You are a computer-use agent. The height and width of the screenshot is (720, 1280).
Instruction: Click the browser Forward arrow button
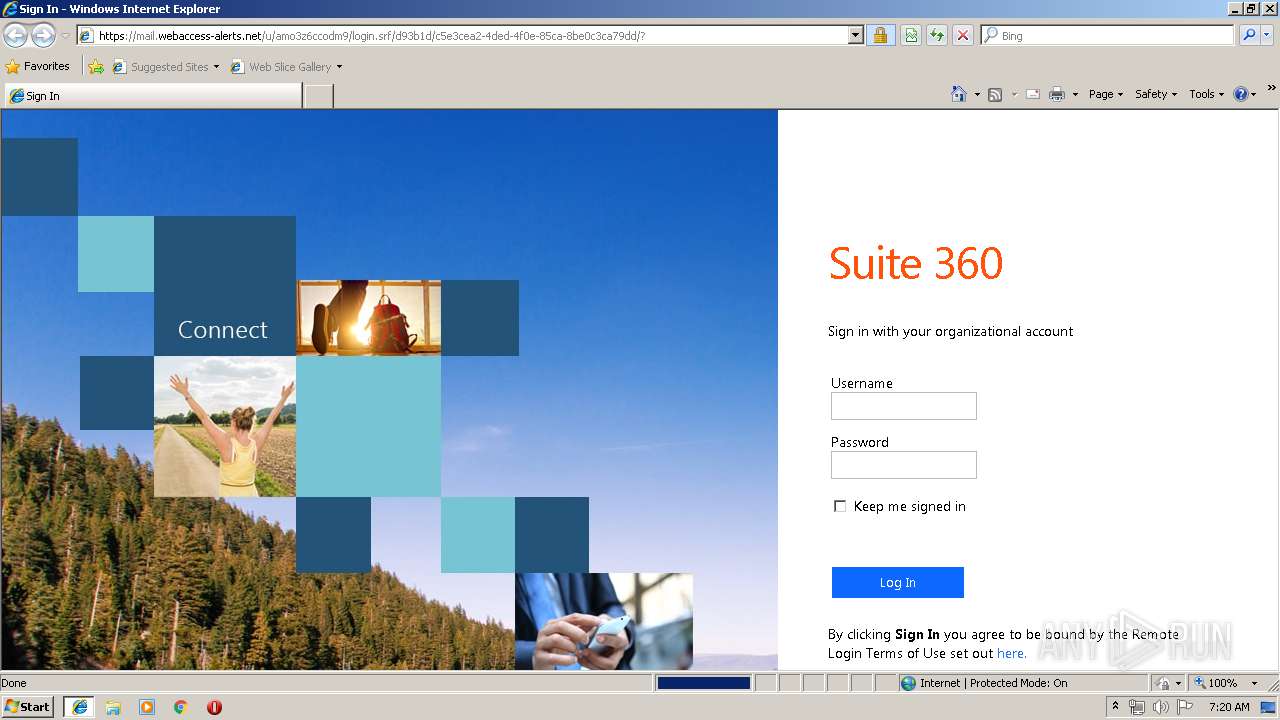coord(43,36)
